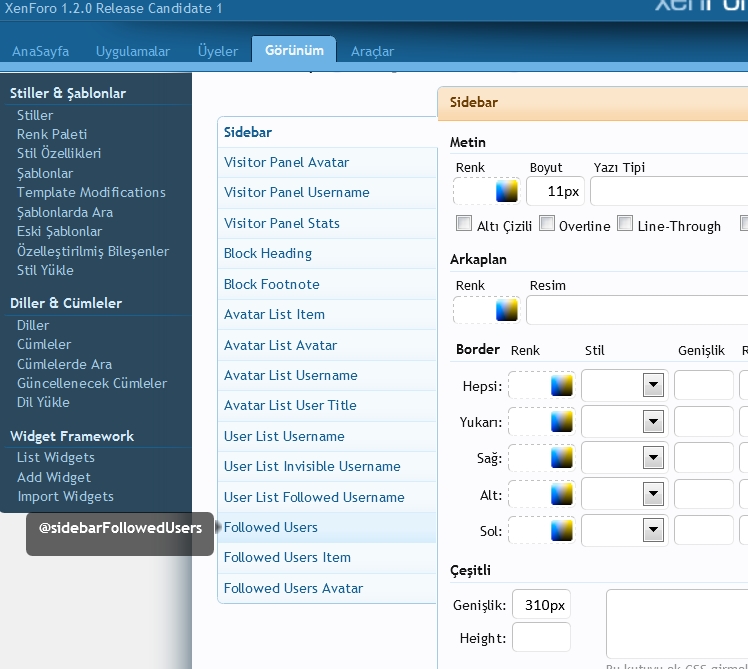Open Renk Paleti in the sidebar
The width and height of the screenshot is (748, 669).
pos(52,134)
